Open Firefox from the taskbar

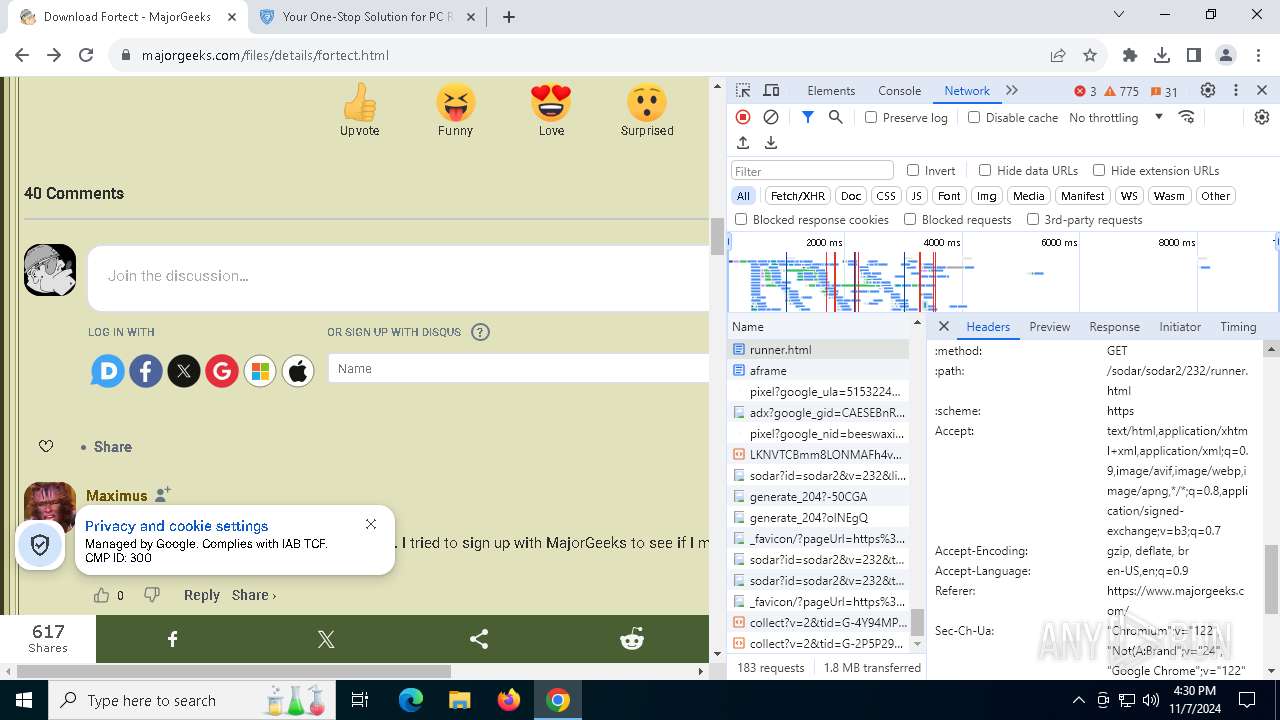[508, 700]
